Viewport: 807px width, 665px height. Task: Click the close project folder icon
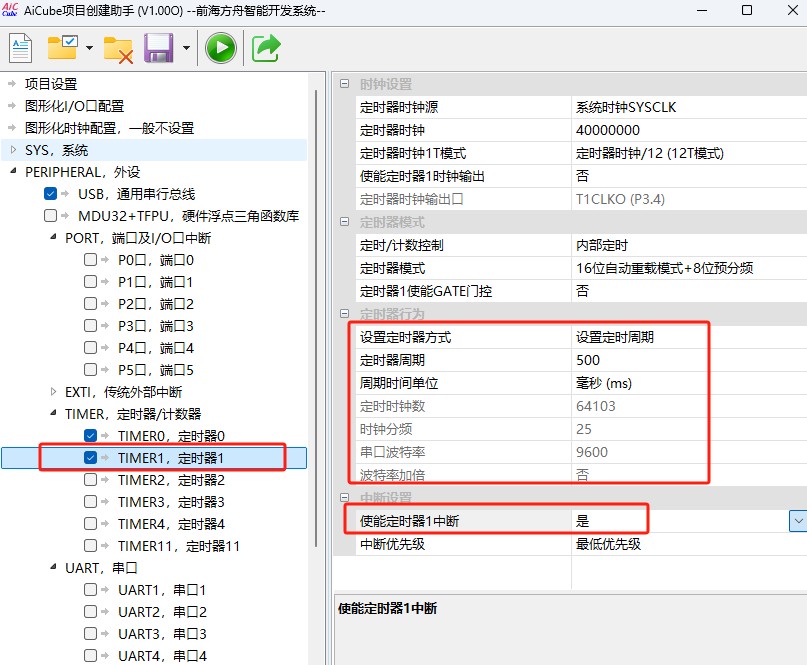[x=118, y=50]
